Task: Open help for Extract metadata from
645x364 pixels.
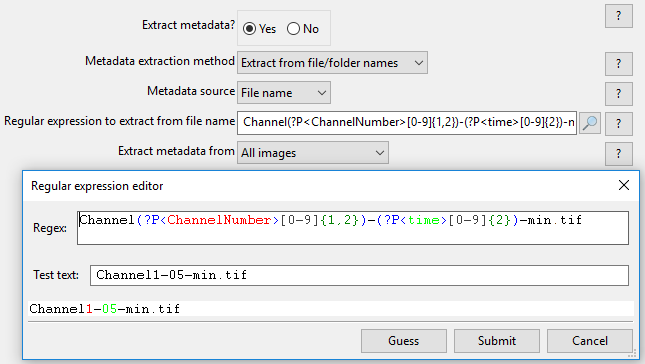Action: point(619,154)
